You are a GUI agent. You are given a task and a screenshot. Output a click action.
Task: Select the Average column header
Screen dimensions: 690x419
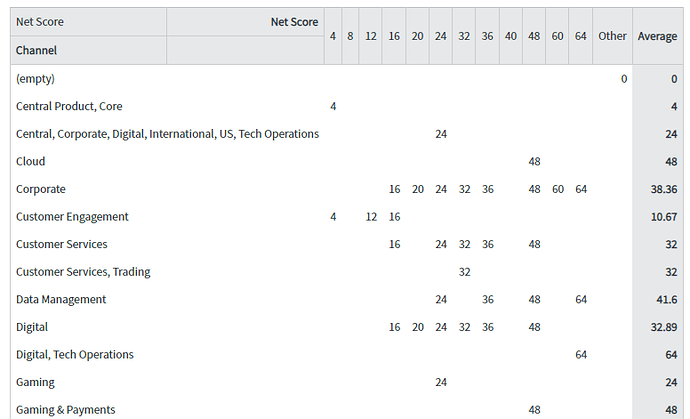pos(657,36)
